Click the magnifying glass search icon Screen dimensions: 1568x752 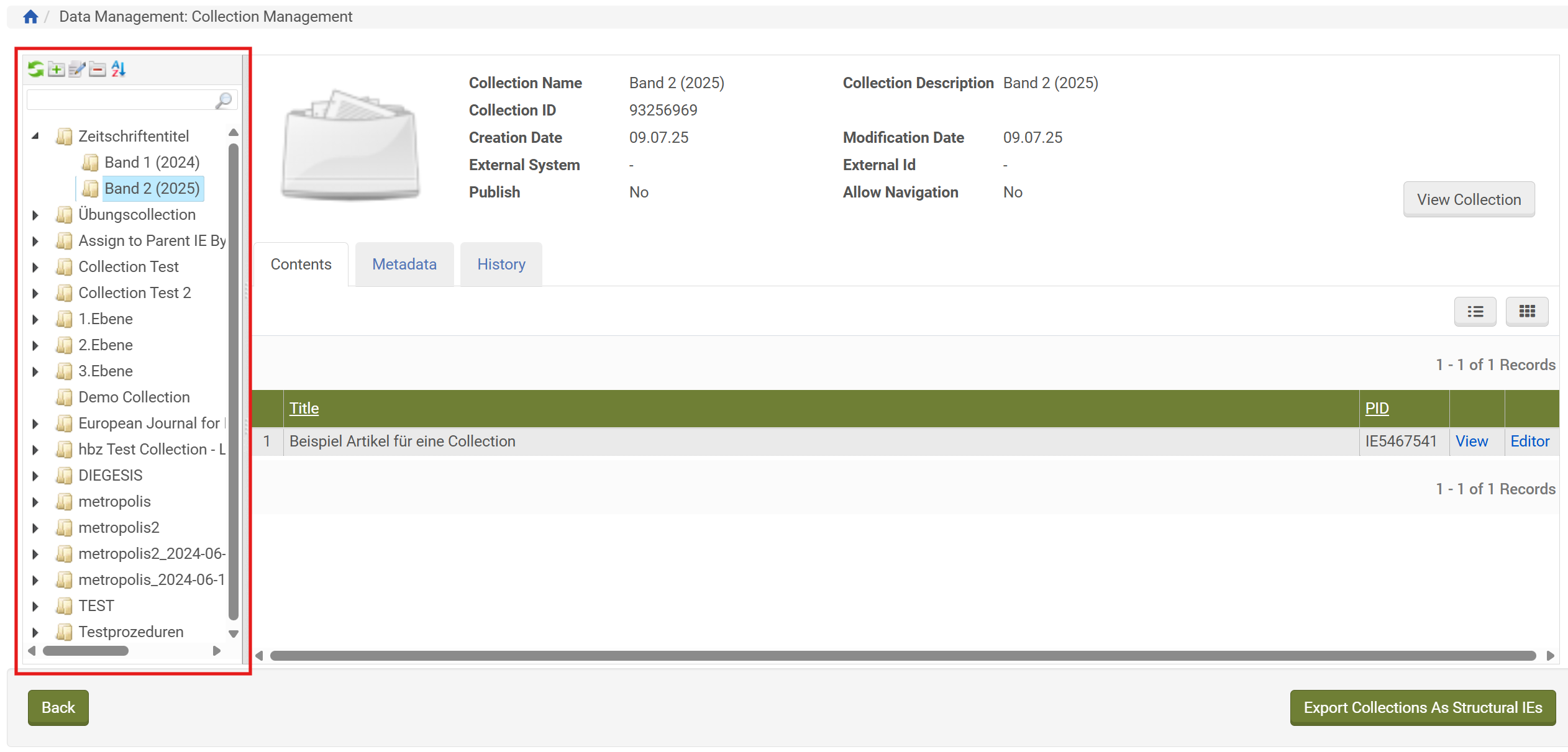tap(224, 100)
